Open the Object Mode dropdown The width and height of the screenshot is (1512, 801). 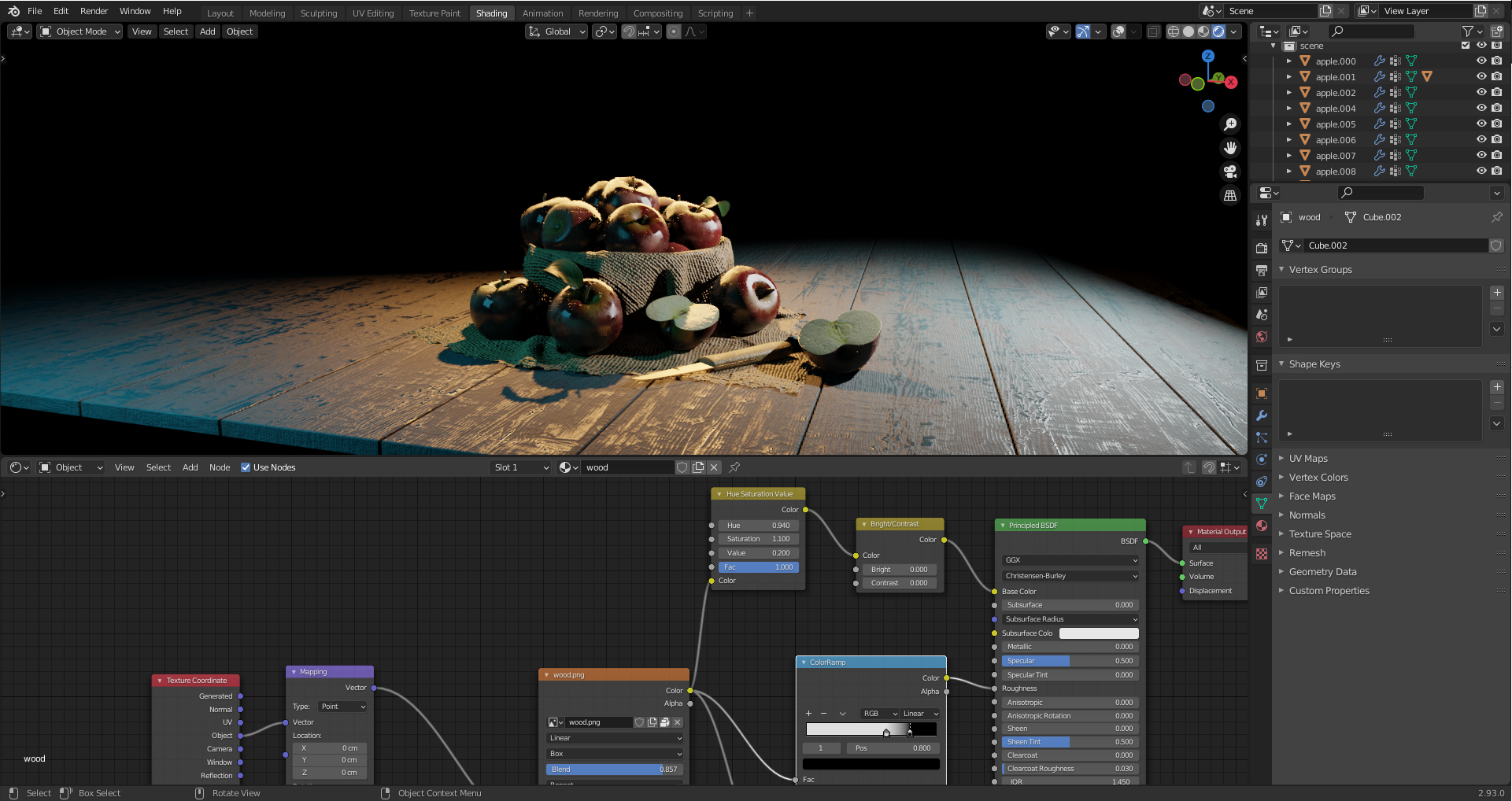[x=80, y=31]
